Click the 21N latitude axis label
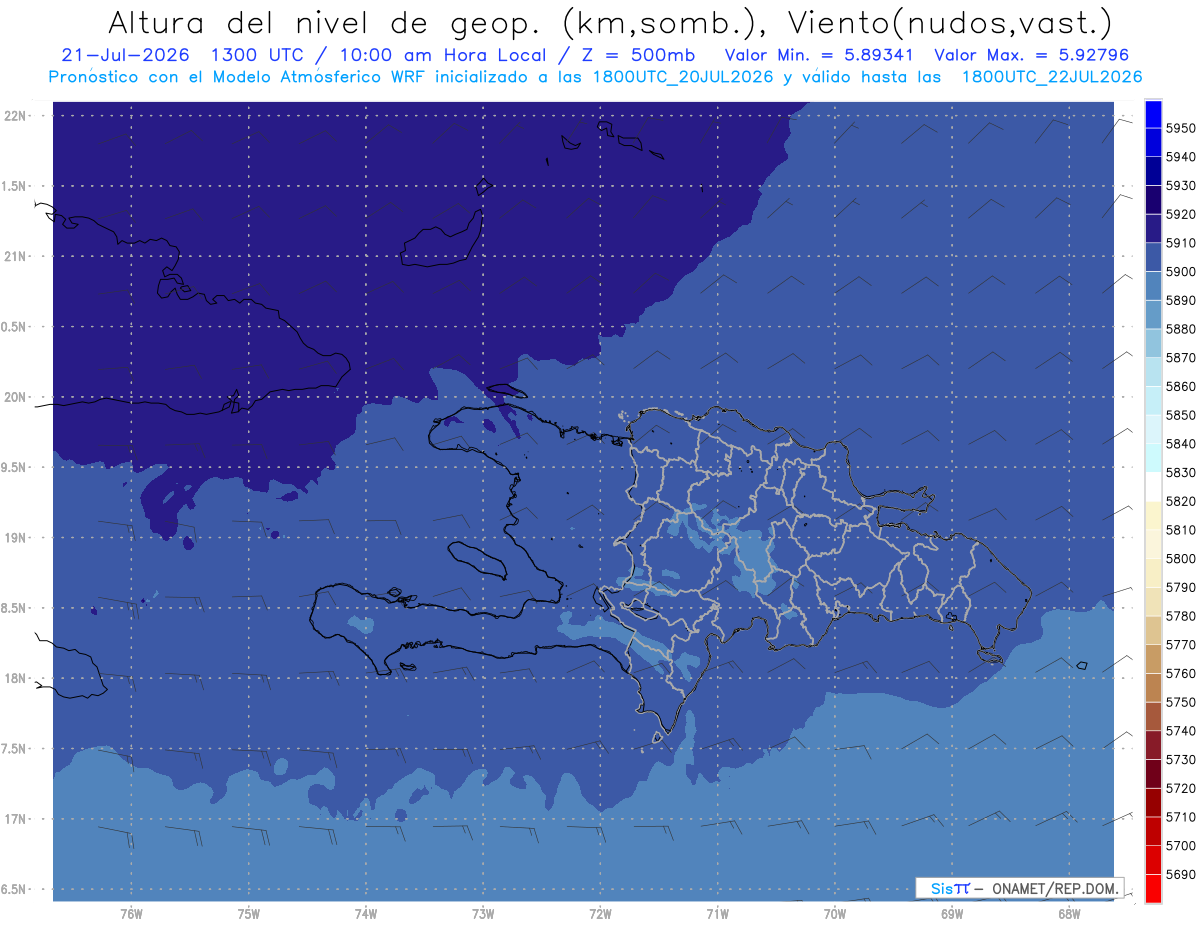1200x927 pixels. pyautogui.click(x=16, y=256)
